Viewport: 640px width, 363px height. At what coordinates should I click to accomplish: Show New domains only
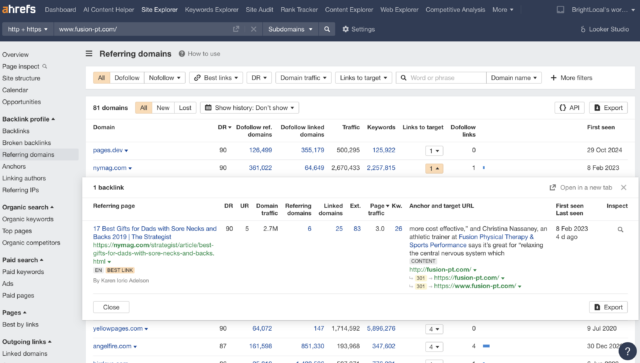tap(163, 108)
